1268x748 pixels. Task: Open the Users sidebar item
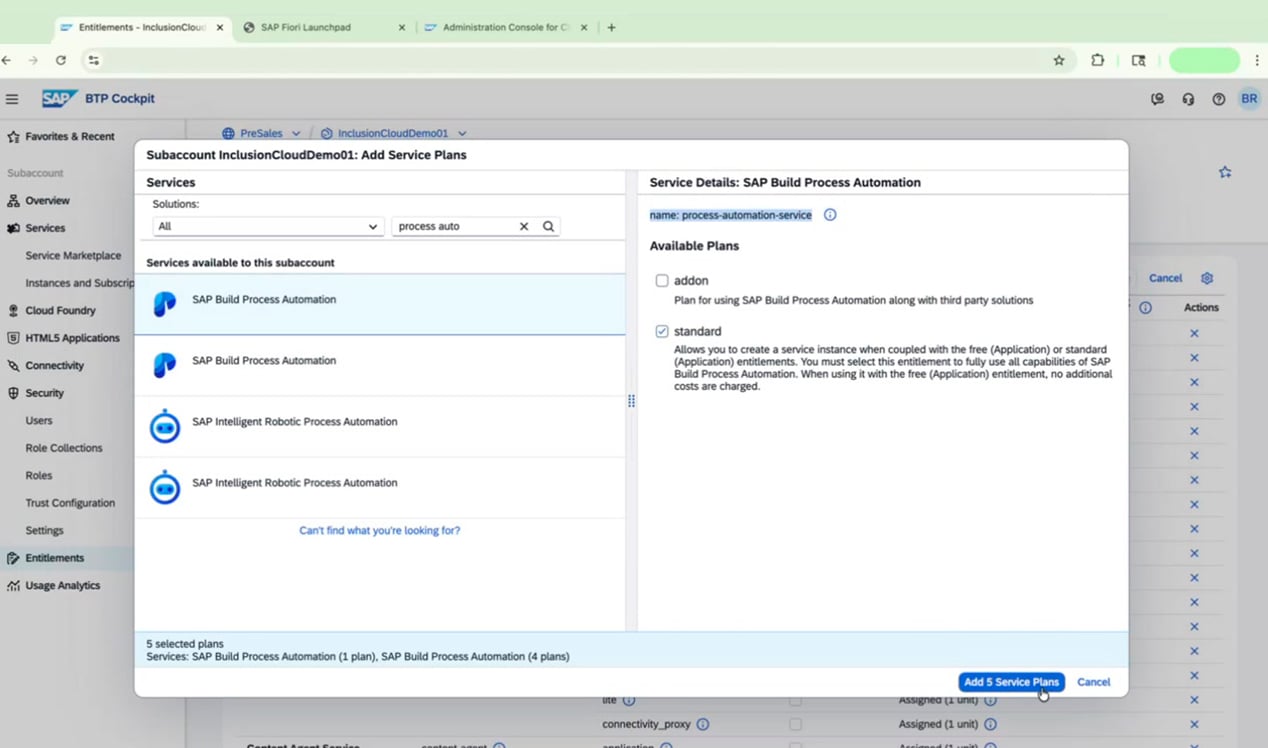pos(39,421)
